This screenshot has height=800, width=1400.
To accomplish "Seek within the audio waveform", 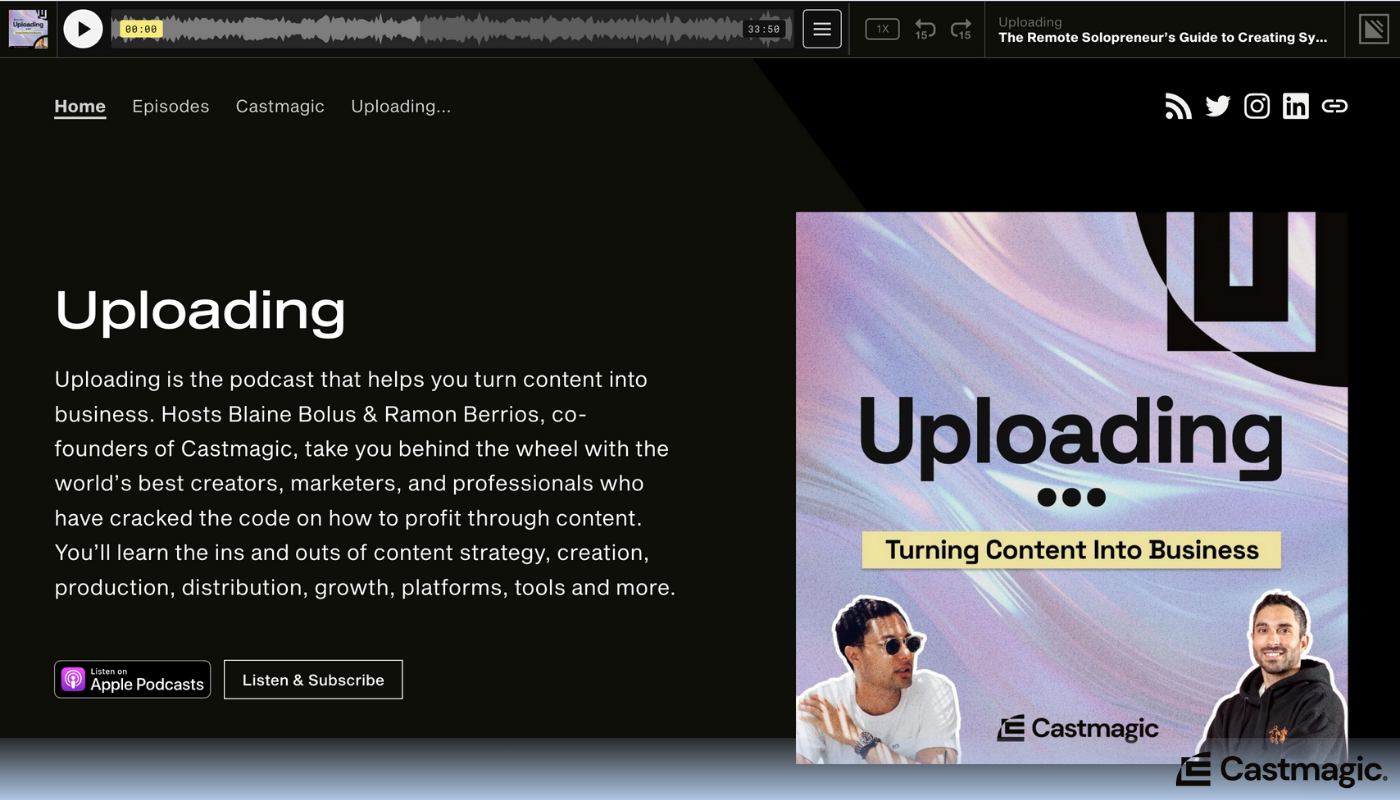I will pyautogui.click(x=452, y=29).
